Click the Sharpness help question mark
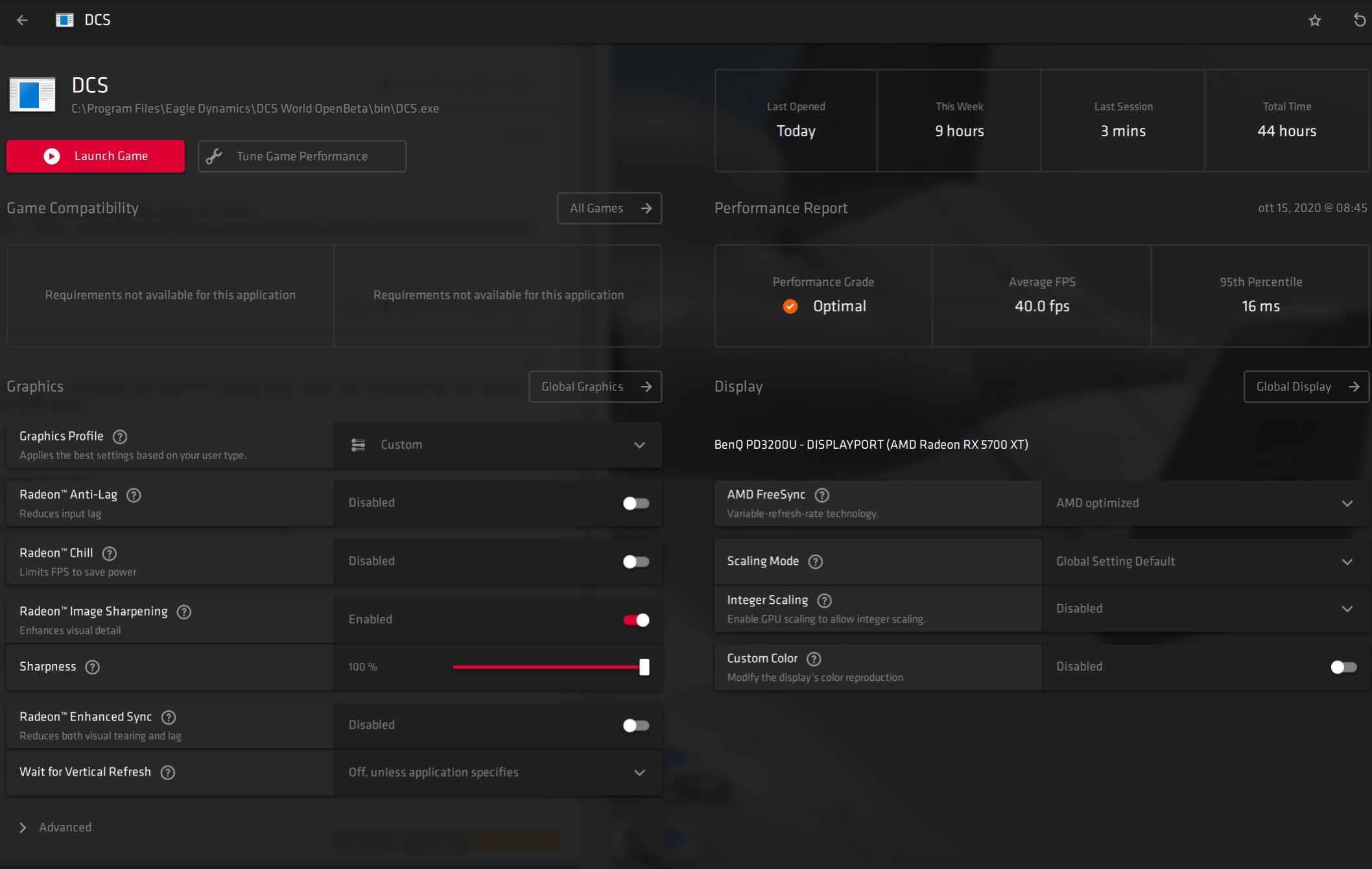This screenshot has width=1372, height=869. tap(93, 667)
